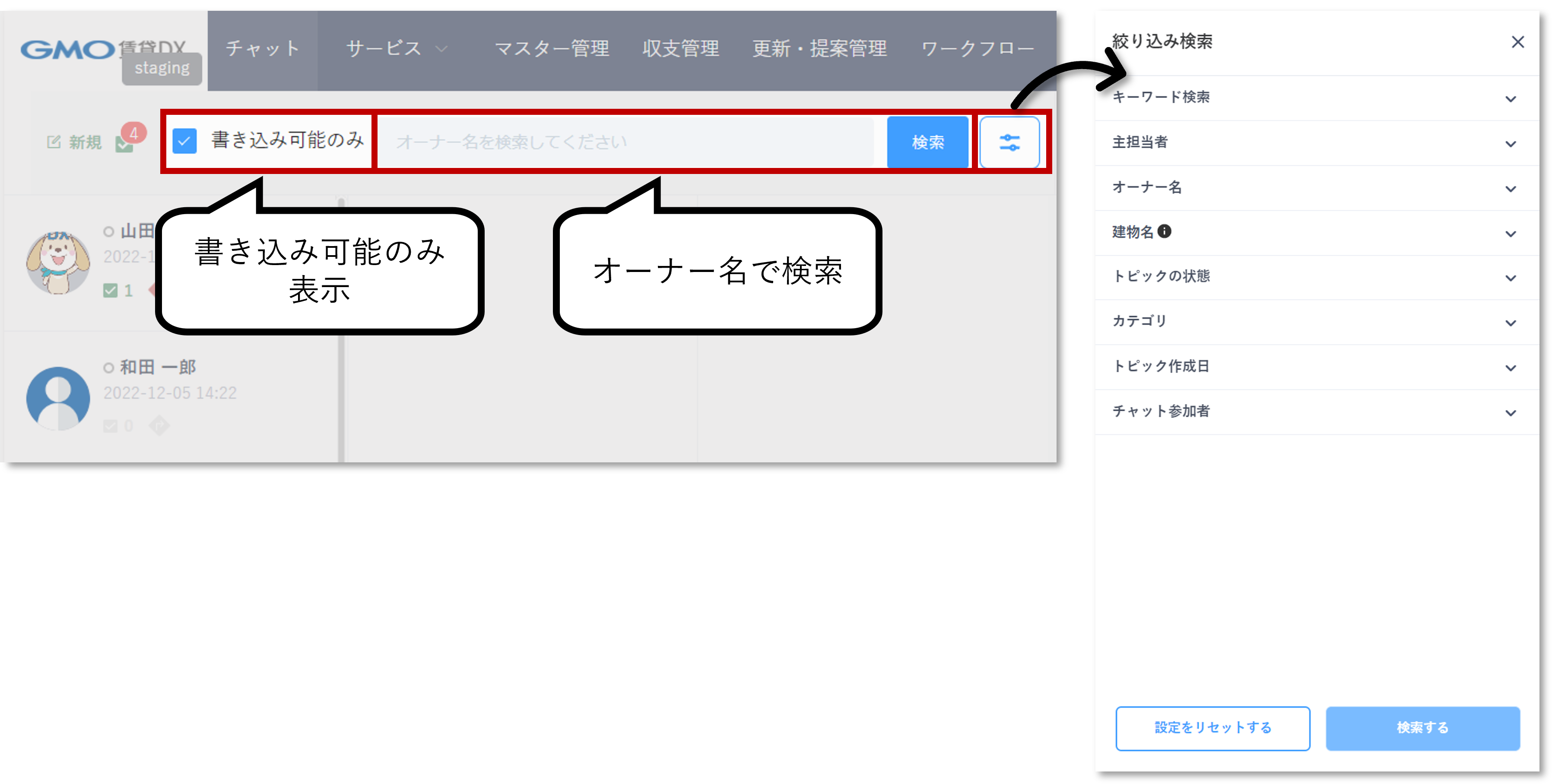Viewport: 1552px width, 784px height.
Task: Click the 設定をリセットする button
Action: (1212, 727)
